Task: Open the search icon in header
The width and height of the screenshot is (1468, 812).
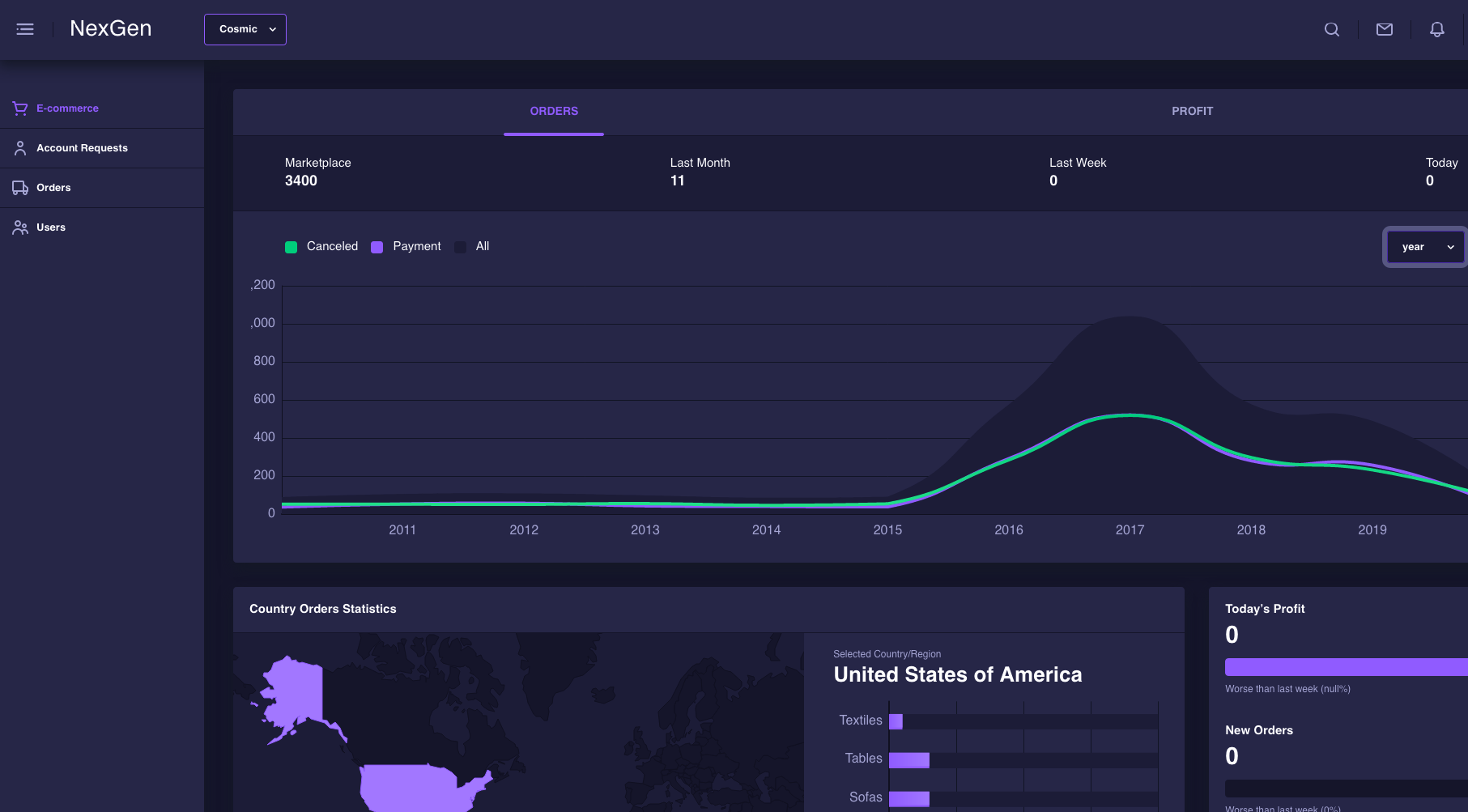Action: point(1332,29)
